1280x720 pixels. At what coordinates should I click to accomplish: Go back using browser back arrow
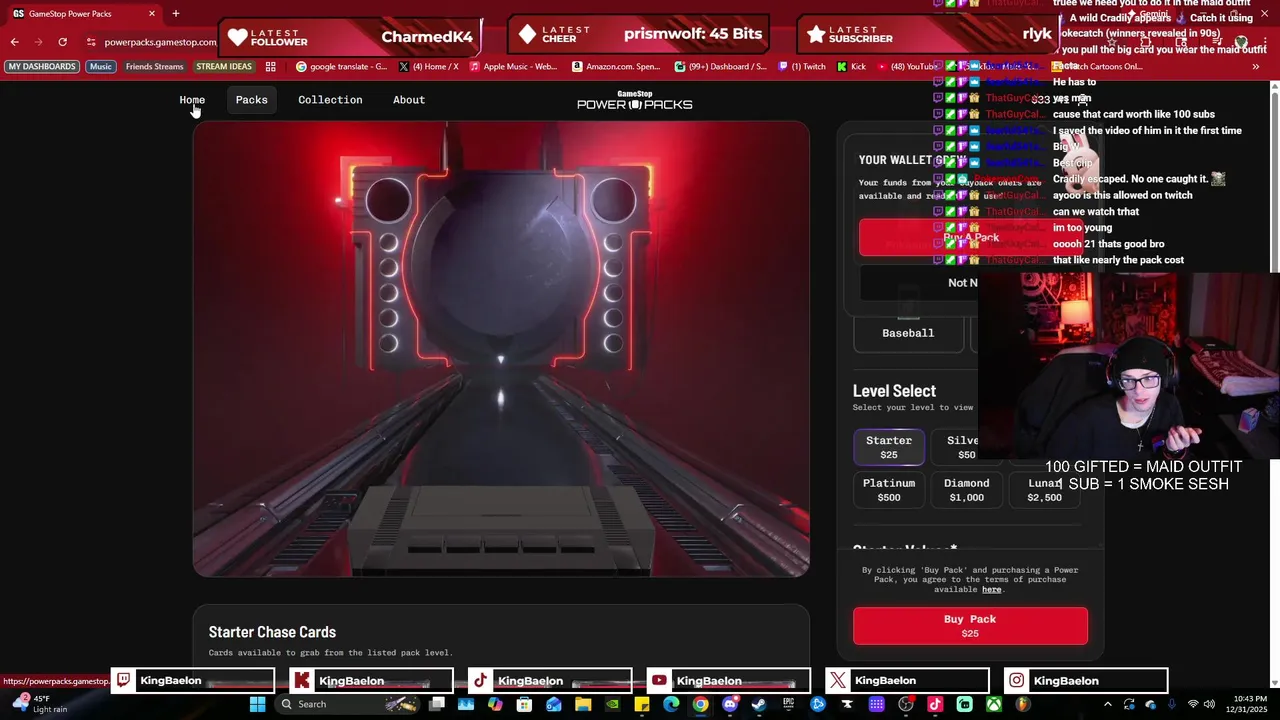(x=14, y=41)
